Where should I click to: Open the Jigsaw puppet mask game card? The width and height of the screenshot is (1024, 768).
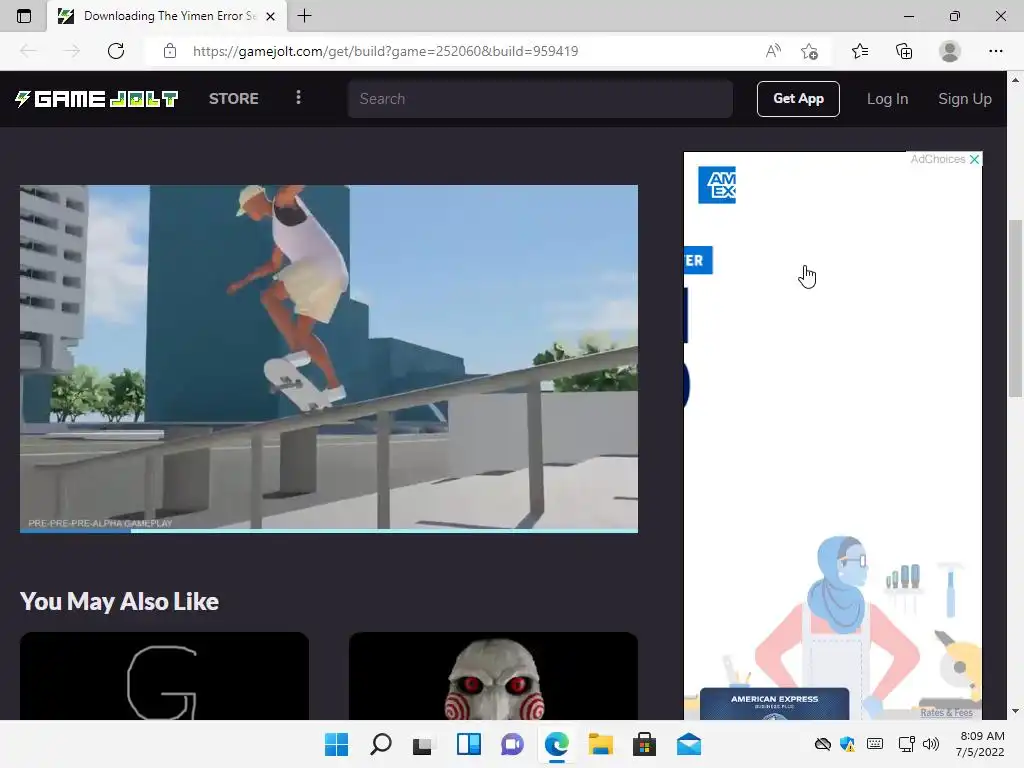pyautogui.click(x=493, y=676)
